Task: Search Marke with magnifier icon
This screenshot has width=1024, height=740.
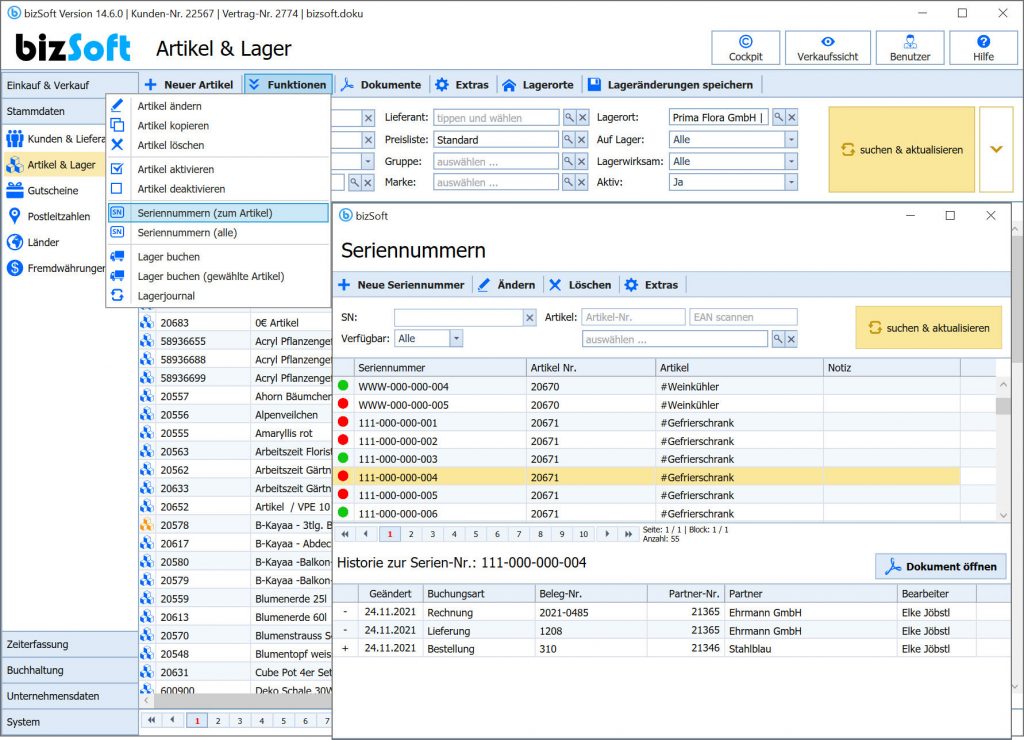Action: 569,182
